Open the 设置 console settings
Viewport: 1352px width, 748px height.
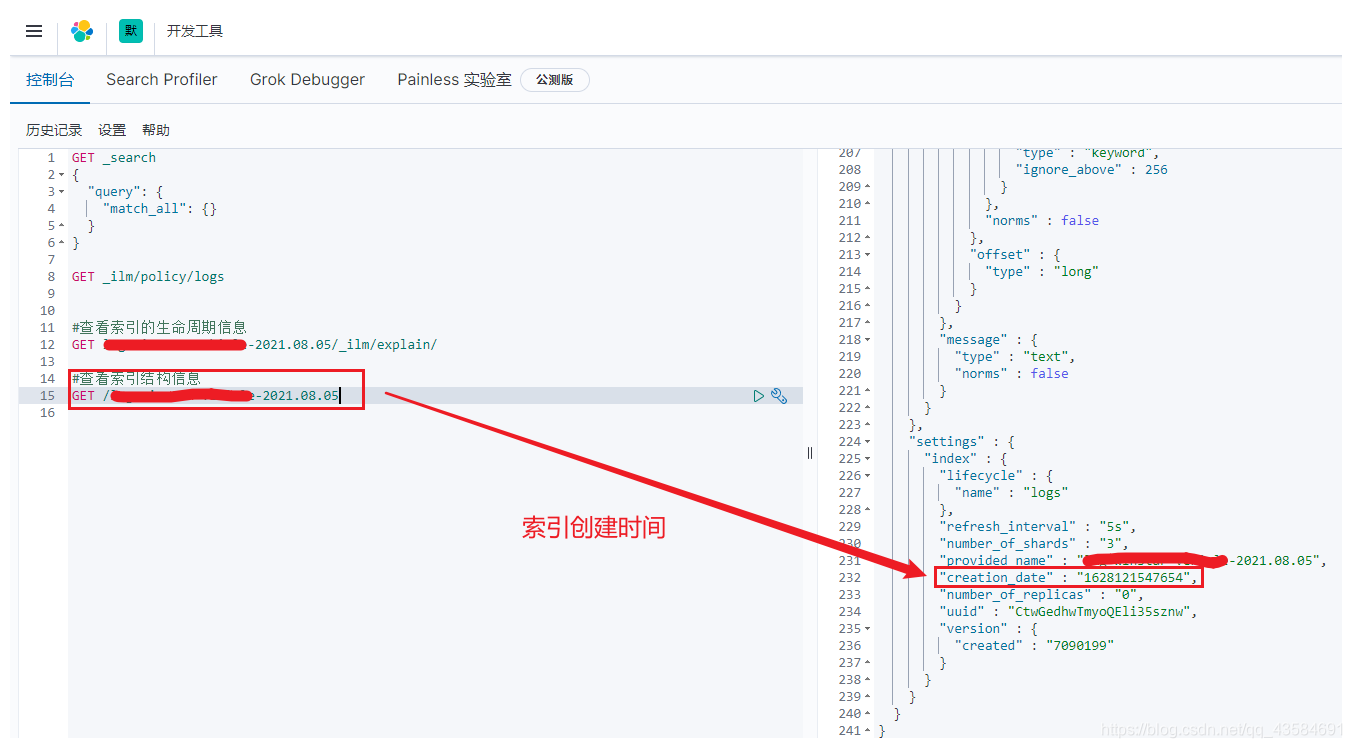(112, 130)
